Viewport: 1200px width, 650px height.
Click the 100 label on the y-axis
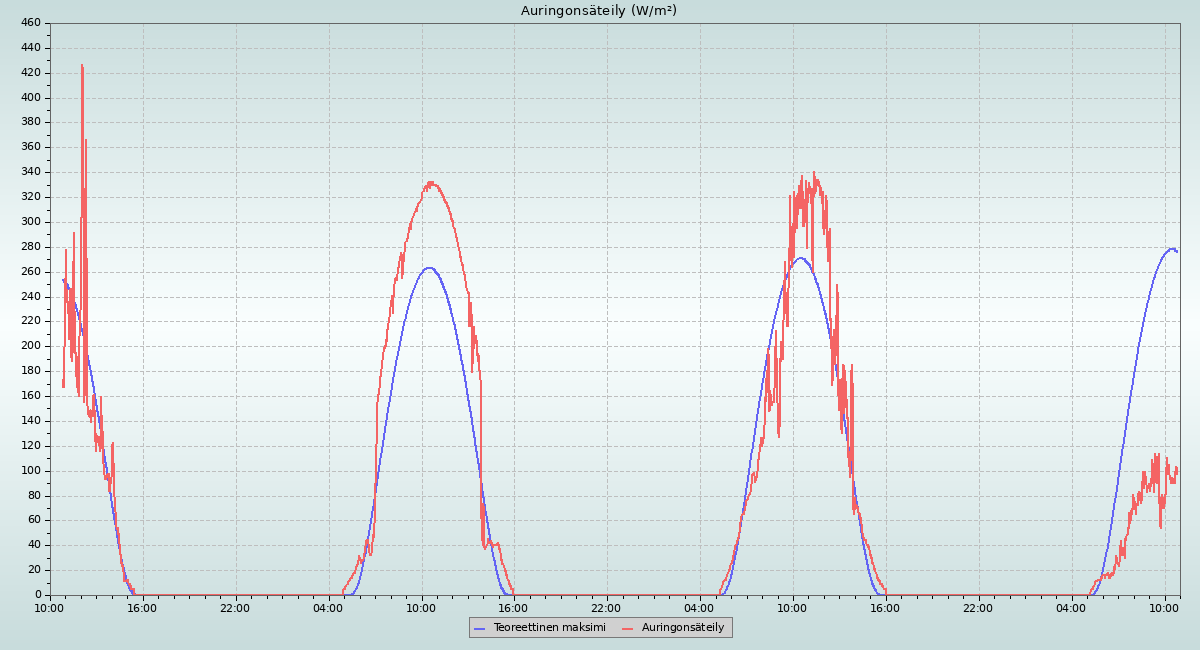30,471
